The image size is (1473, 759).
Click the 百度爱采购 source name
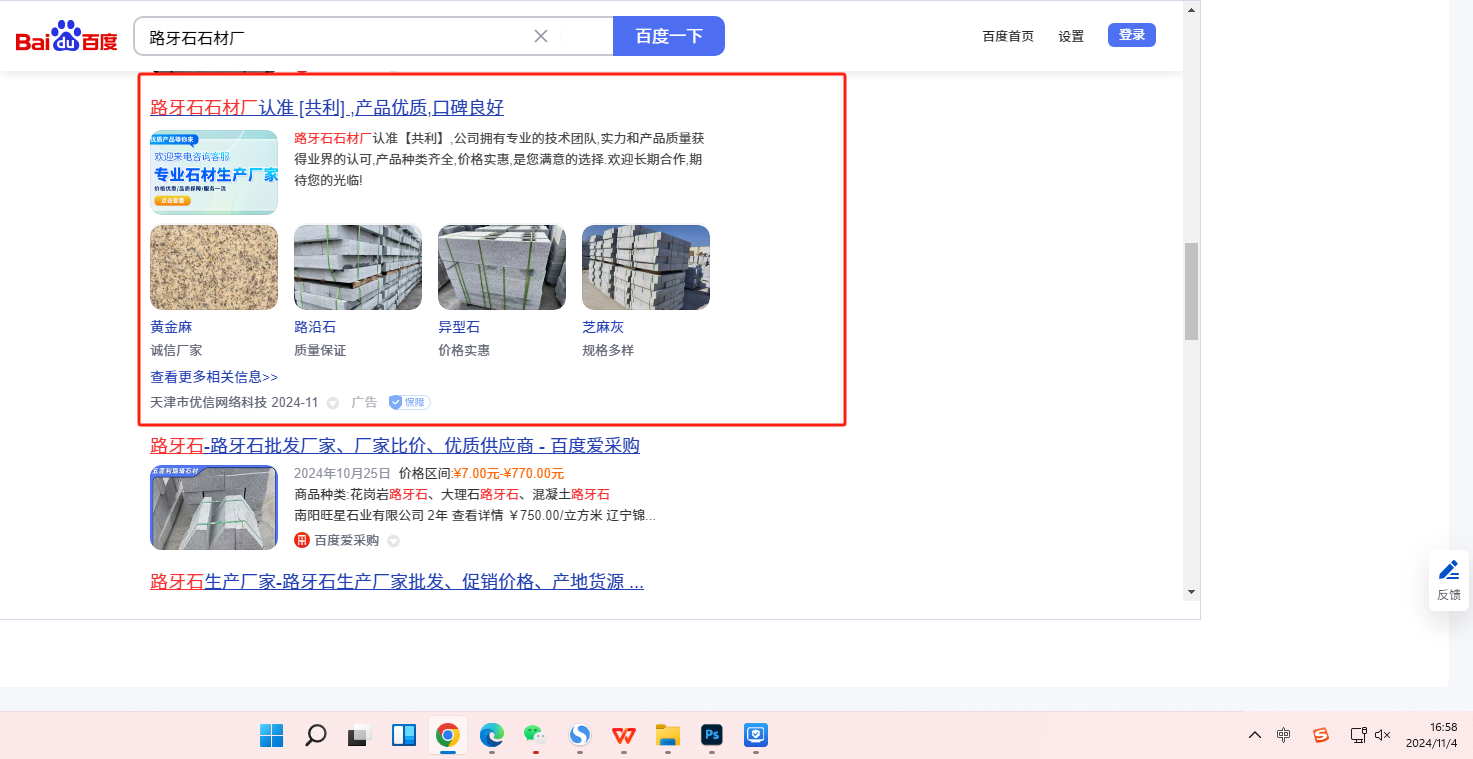[x=347, y=540]
